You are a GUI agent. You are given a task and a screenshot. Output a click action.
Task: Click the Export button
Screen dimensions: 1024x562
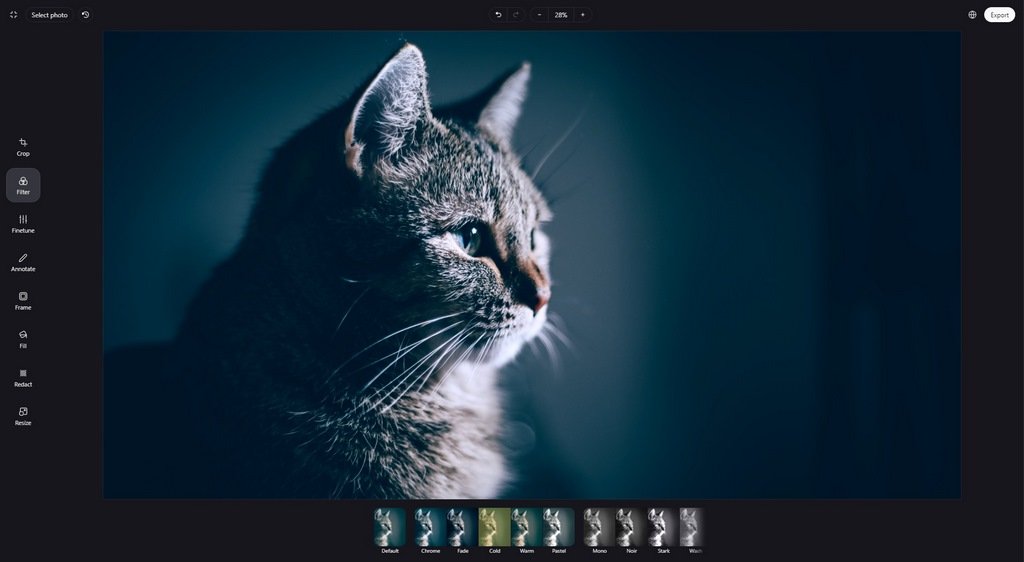pos(999,14)
